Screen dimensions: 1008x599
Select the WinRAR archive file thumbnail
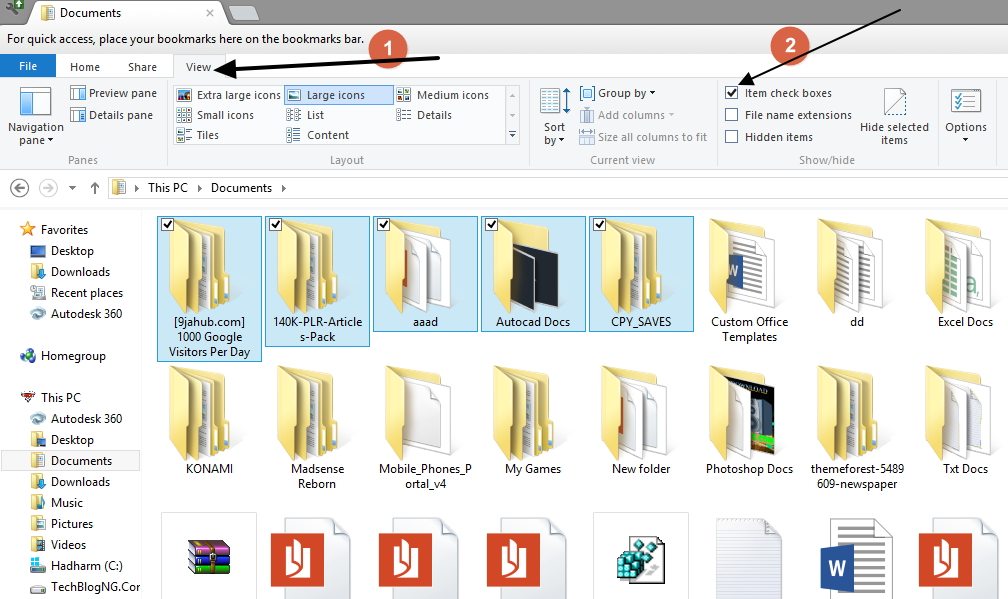tap(209, 557)
